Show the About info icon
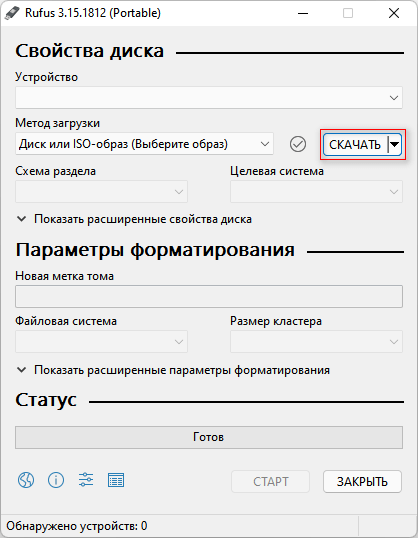 (56, 480)
